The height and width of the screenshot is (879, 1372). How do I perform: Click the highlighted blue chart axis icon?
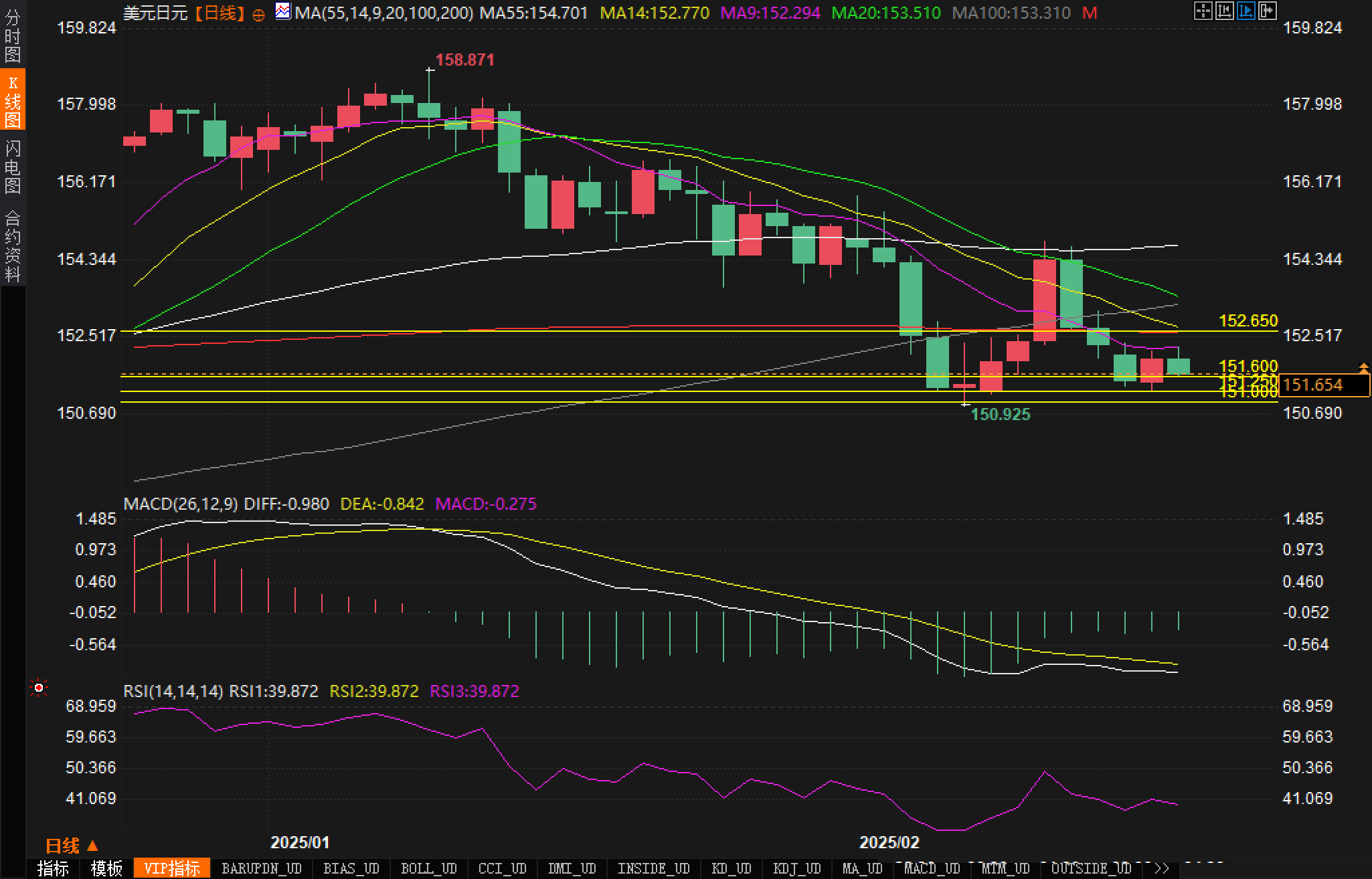[x=1246, y=11]
